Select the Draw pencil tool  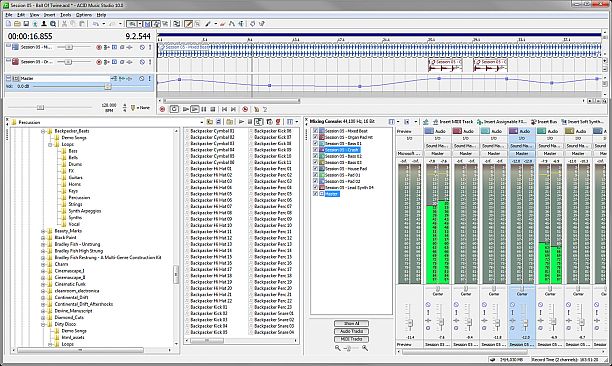(189, 24)
